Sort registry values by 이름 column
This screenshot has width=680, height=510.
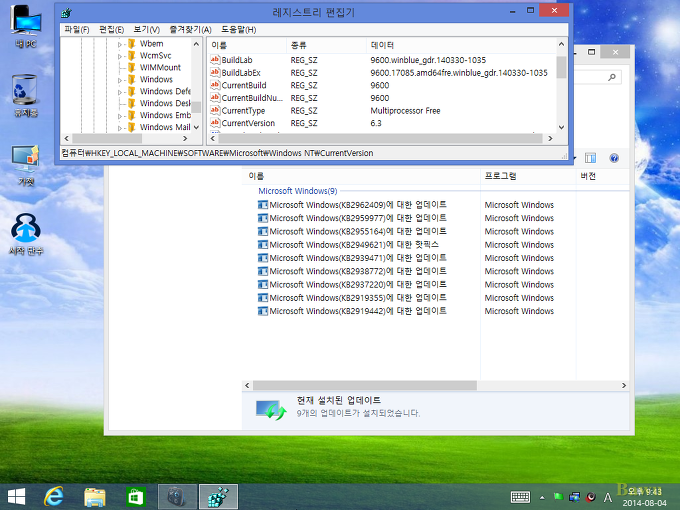click(x=247, y=45)
